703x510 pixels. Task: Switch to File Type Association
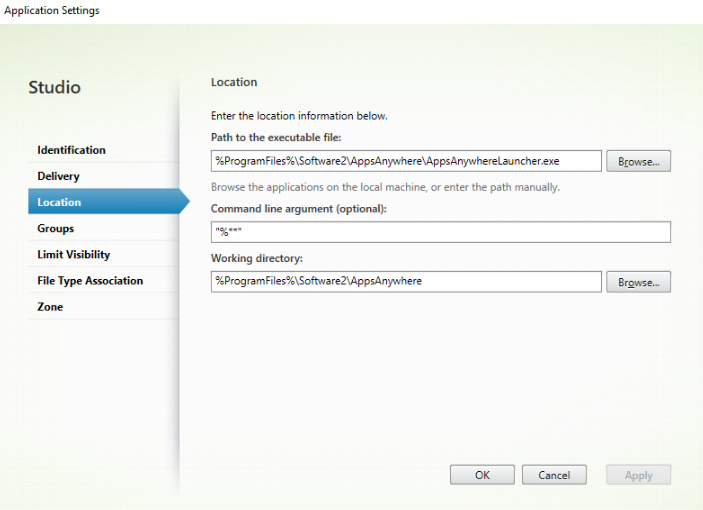[x=90, y=280]
